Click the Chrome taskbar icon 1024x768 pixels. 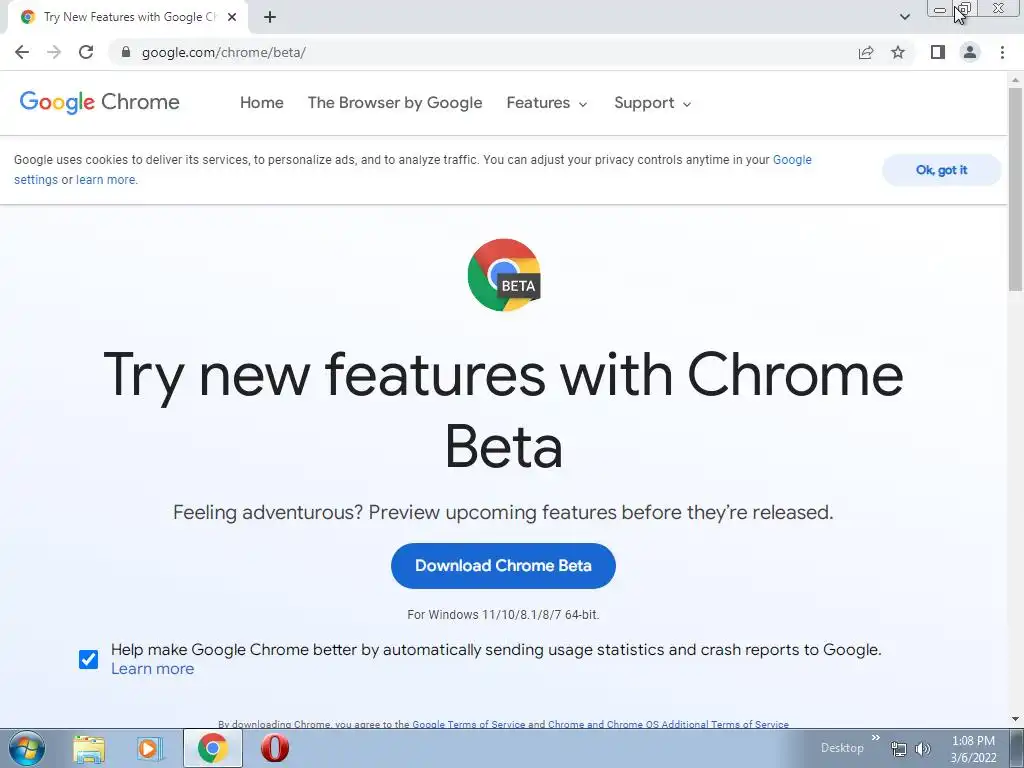point(212,748)
